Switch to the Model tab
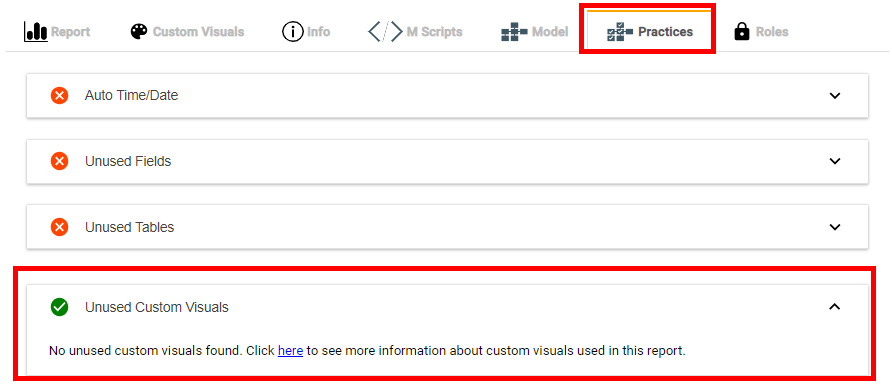 (x=535, y=32)
